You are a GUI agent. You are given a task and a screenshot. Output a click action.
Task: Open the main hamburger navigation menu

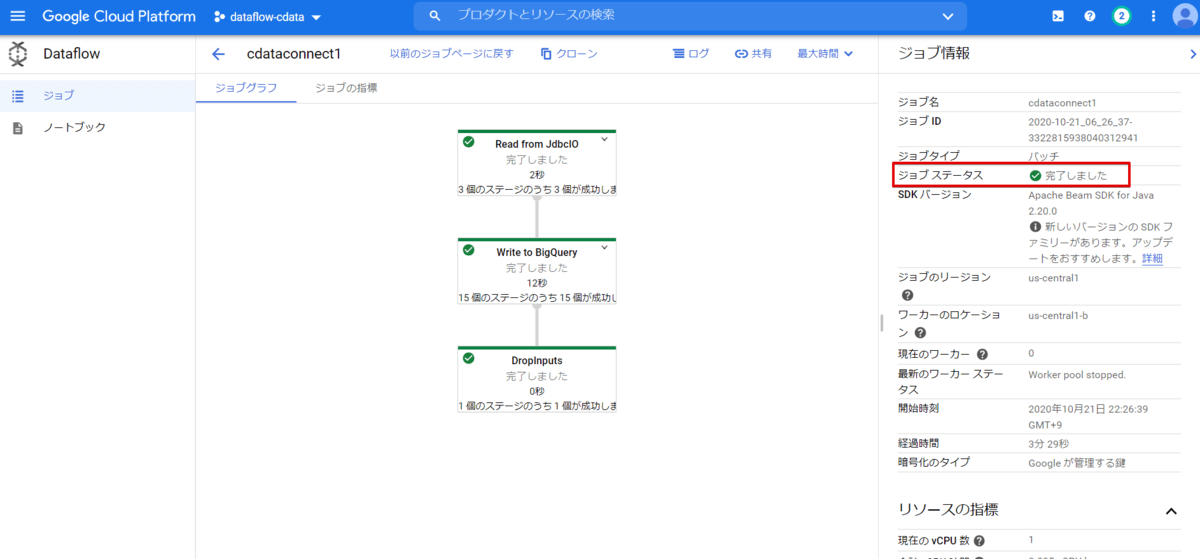[17, 17]
